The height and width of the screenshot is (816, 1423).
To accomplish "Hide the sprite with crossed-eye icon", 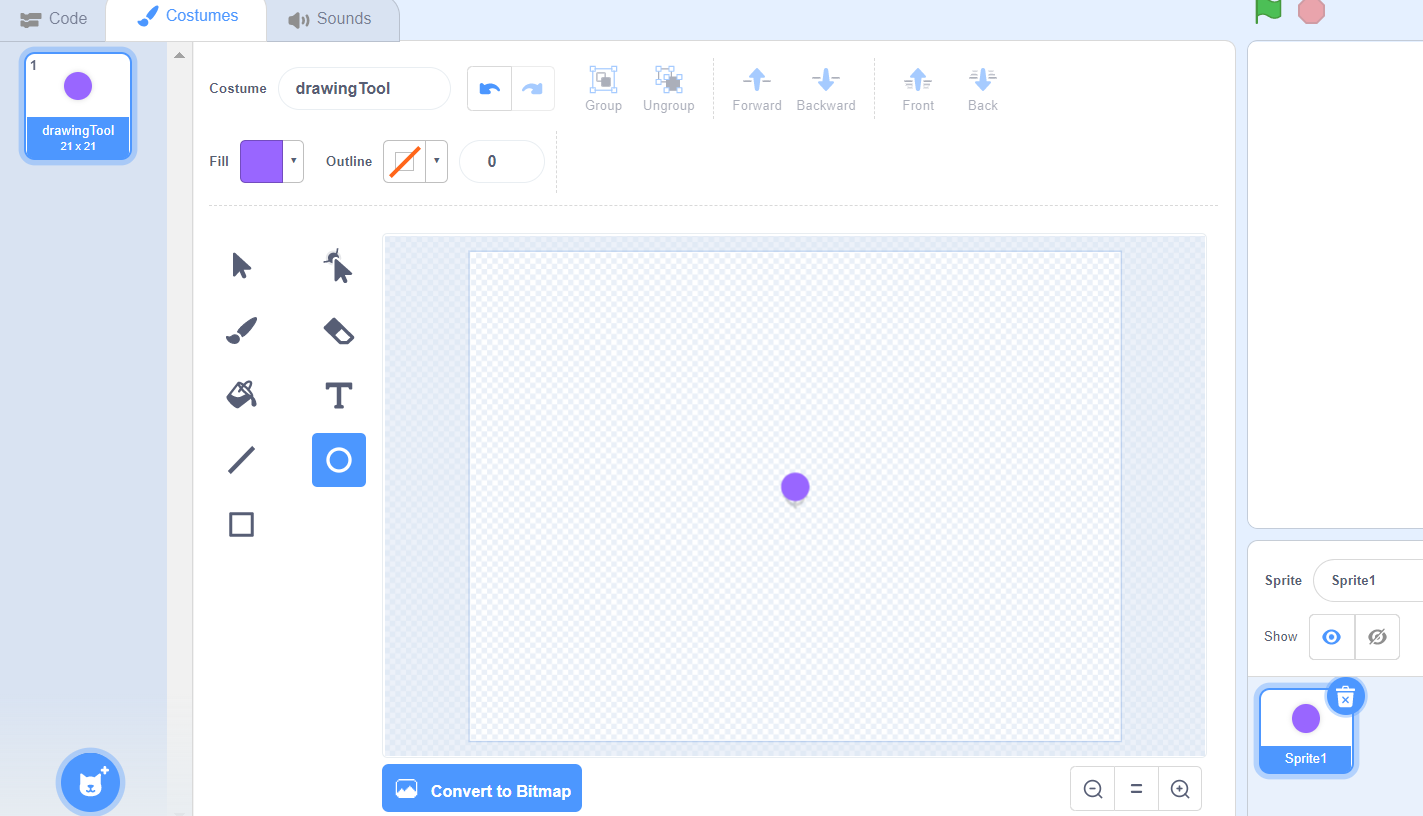I will 1377,637.
